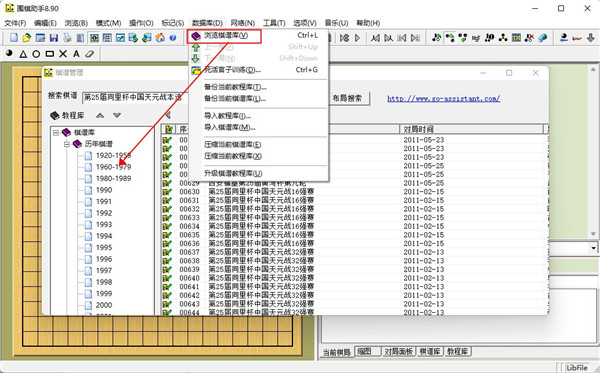Click the double-left collapse arrow above list

(168, 115)
